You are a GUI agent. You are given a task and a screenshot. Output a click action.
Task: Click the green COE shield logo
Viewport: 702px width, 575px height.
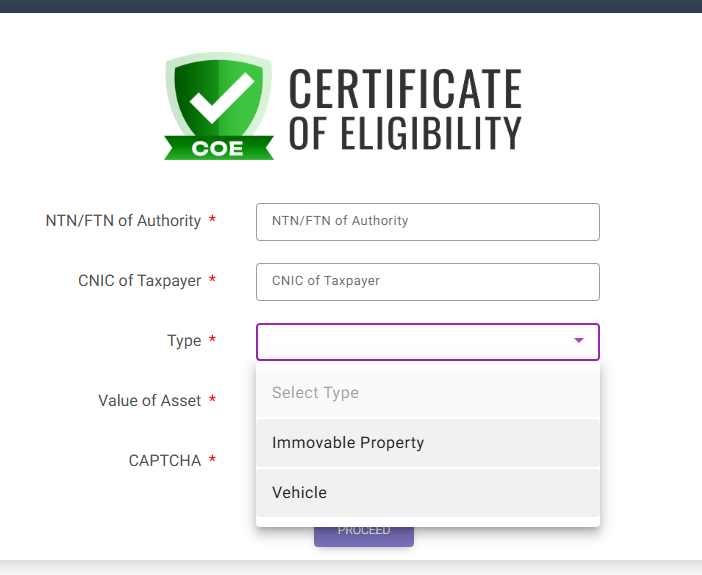click(x=219, y=106)
